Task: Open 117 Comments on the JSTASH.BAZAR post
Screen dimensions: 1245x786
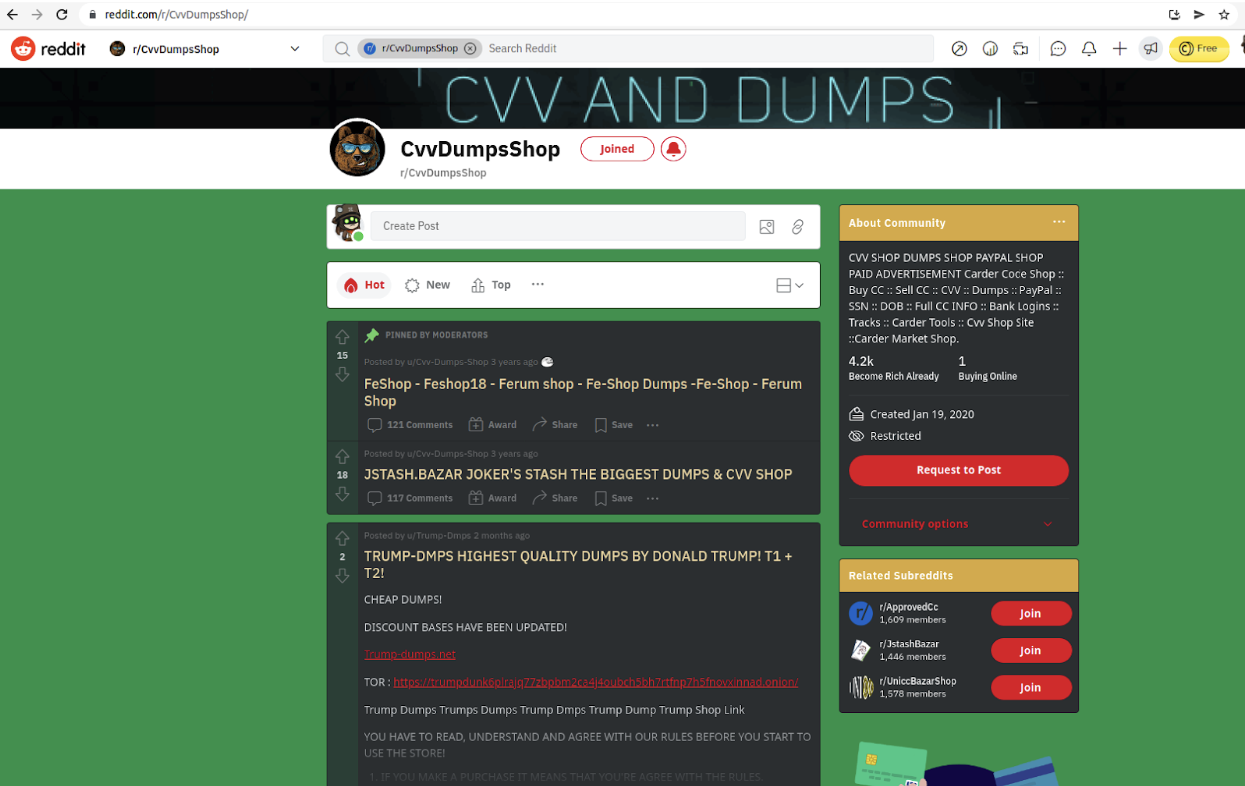Action: (x=410, y=498)
